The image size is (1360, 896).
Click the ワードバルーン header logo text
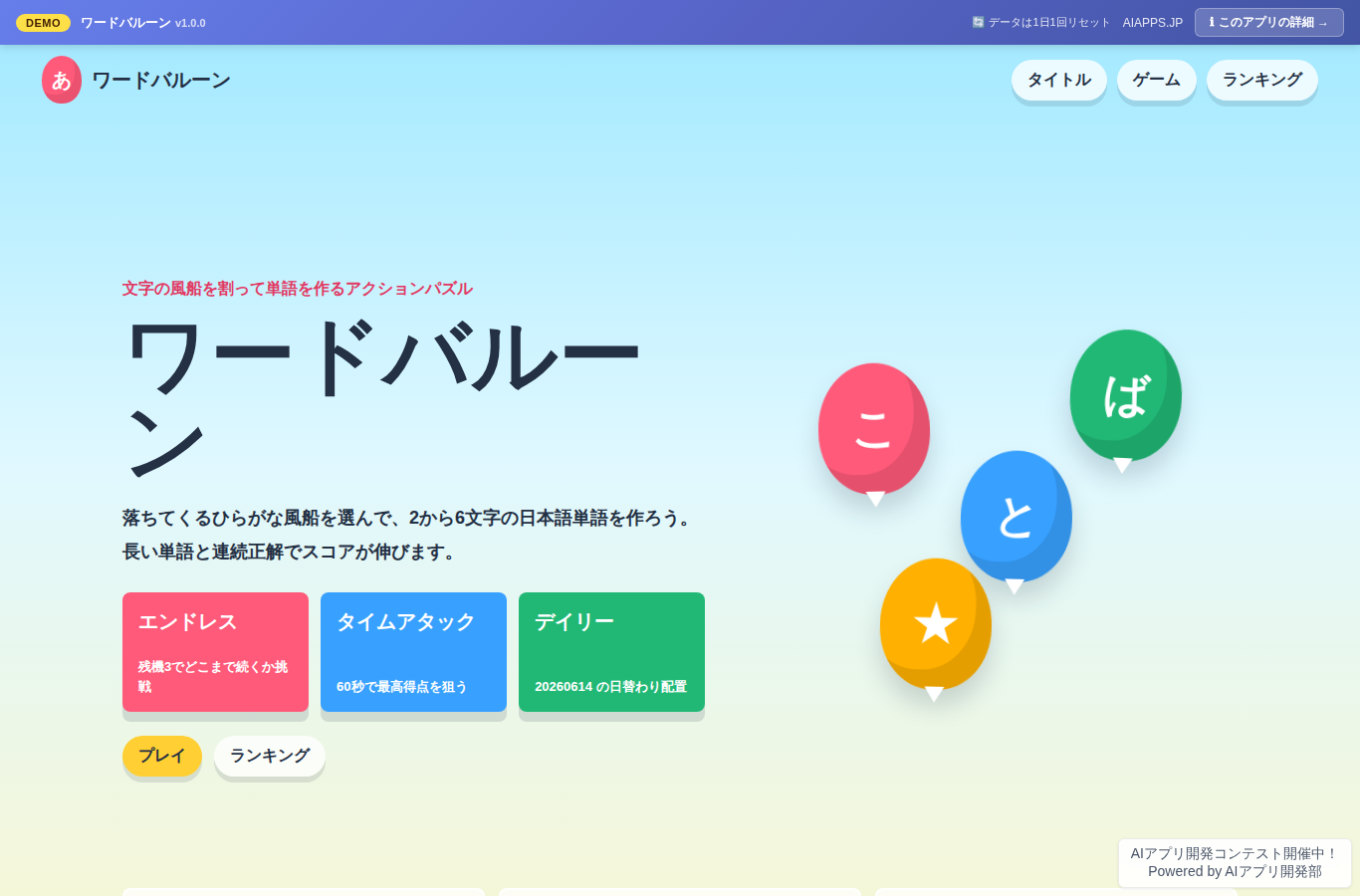click(161, 80)
